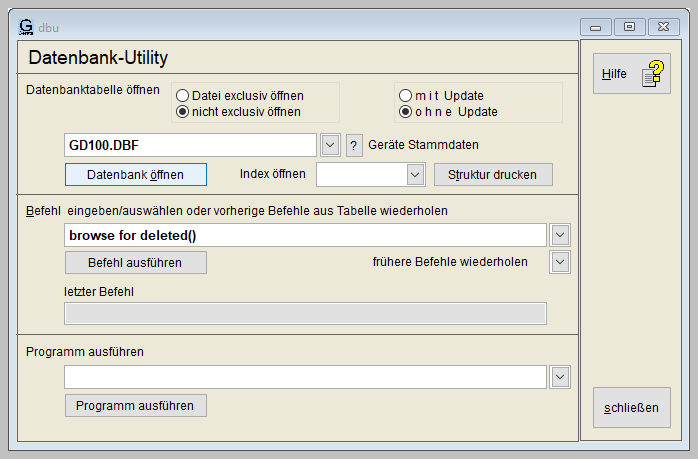Click the Hilfe button with question mark icon
The width and height of the screenshot is (698, 459).
(631, 74)
